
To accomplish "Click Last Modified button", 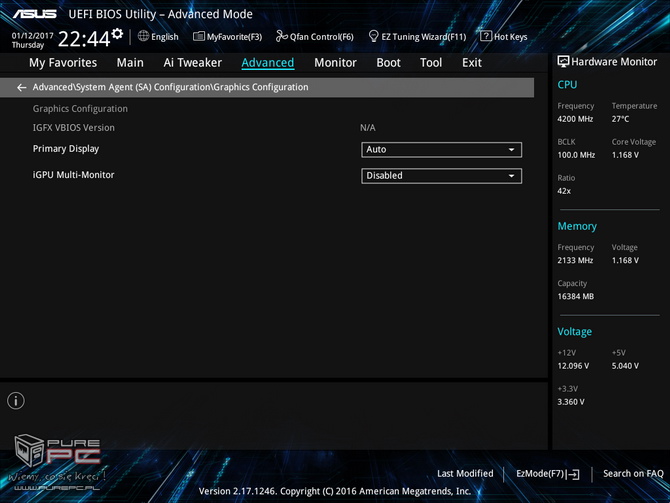I will 465,474.
